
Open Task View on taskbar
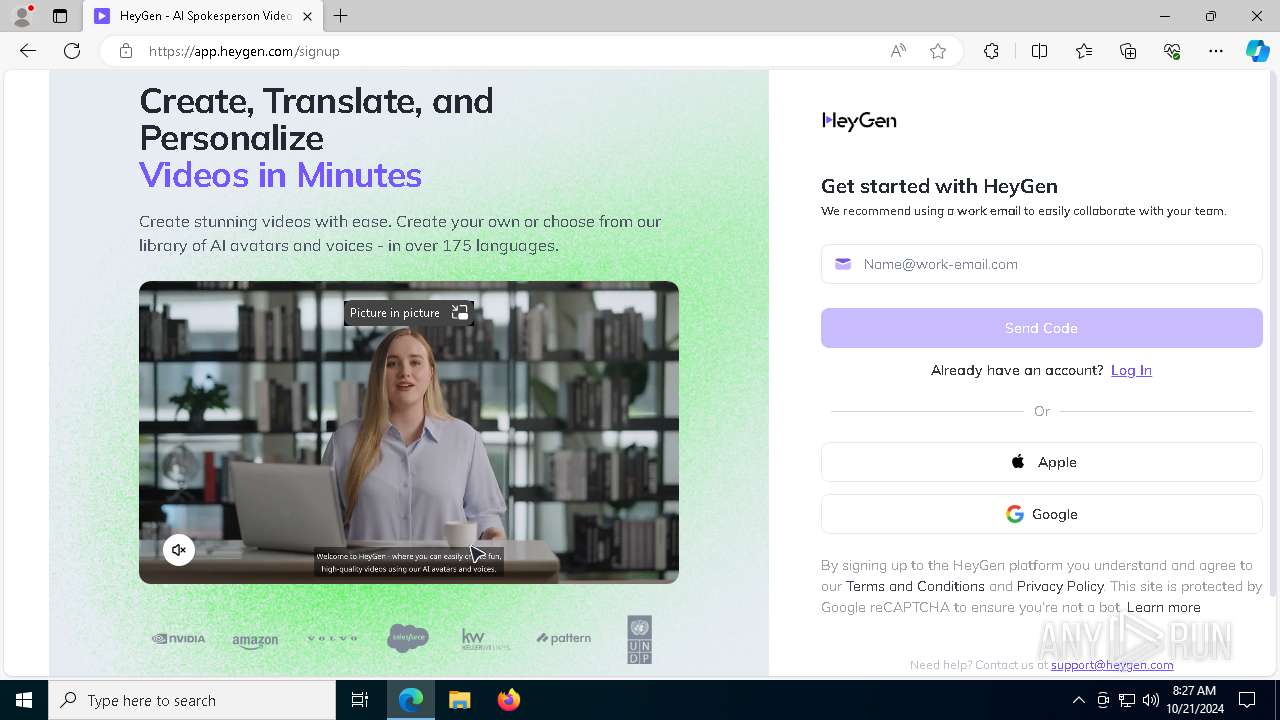360,700
